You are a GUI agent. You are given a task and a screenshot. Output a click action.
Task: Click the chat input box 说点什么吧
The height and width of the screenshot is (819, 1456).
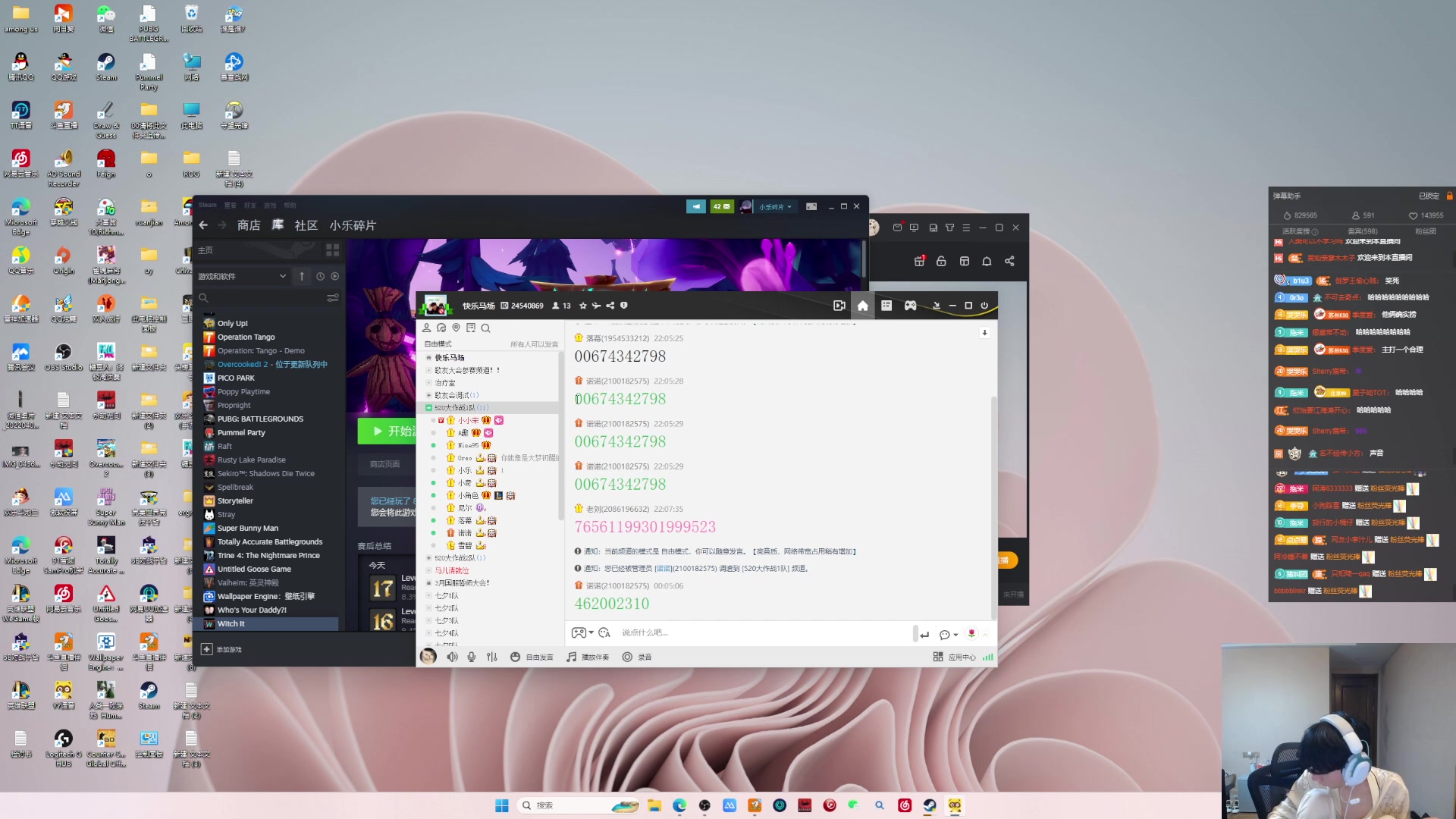[x=764, y=632]
